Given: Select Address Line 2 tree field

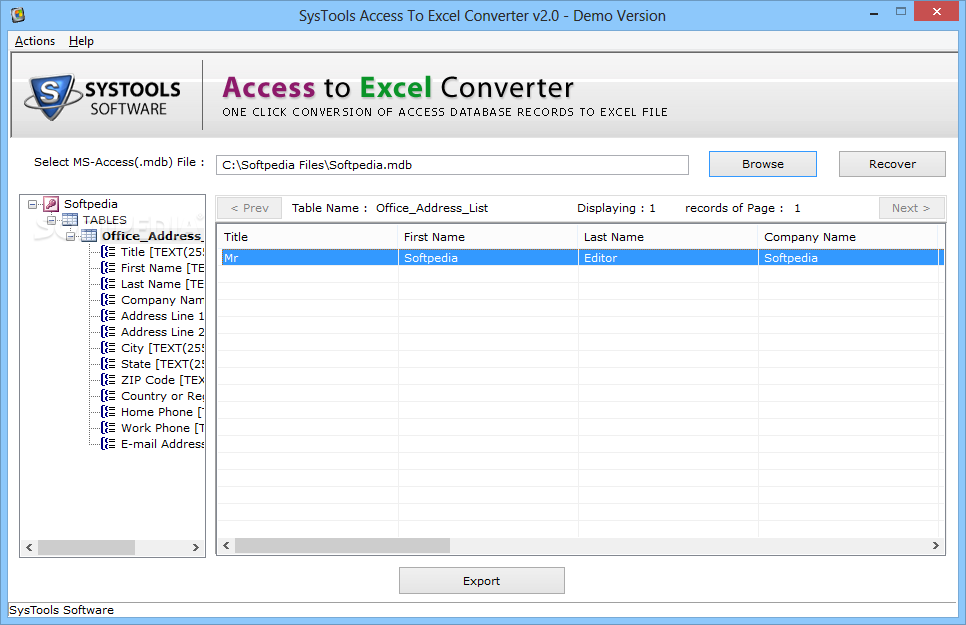Looking at the screenshot, I should coord(162,332).
